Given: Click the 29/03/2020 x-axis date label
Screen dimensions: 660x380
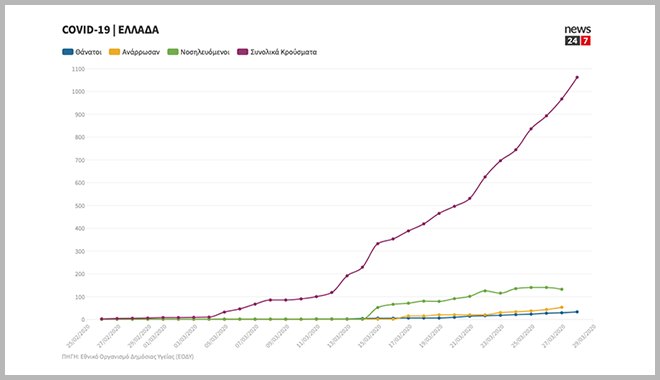Looking at the screenshot, I should [585, 335].
